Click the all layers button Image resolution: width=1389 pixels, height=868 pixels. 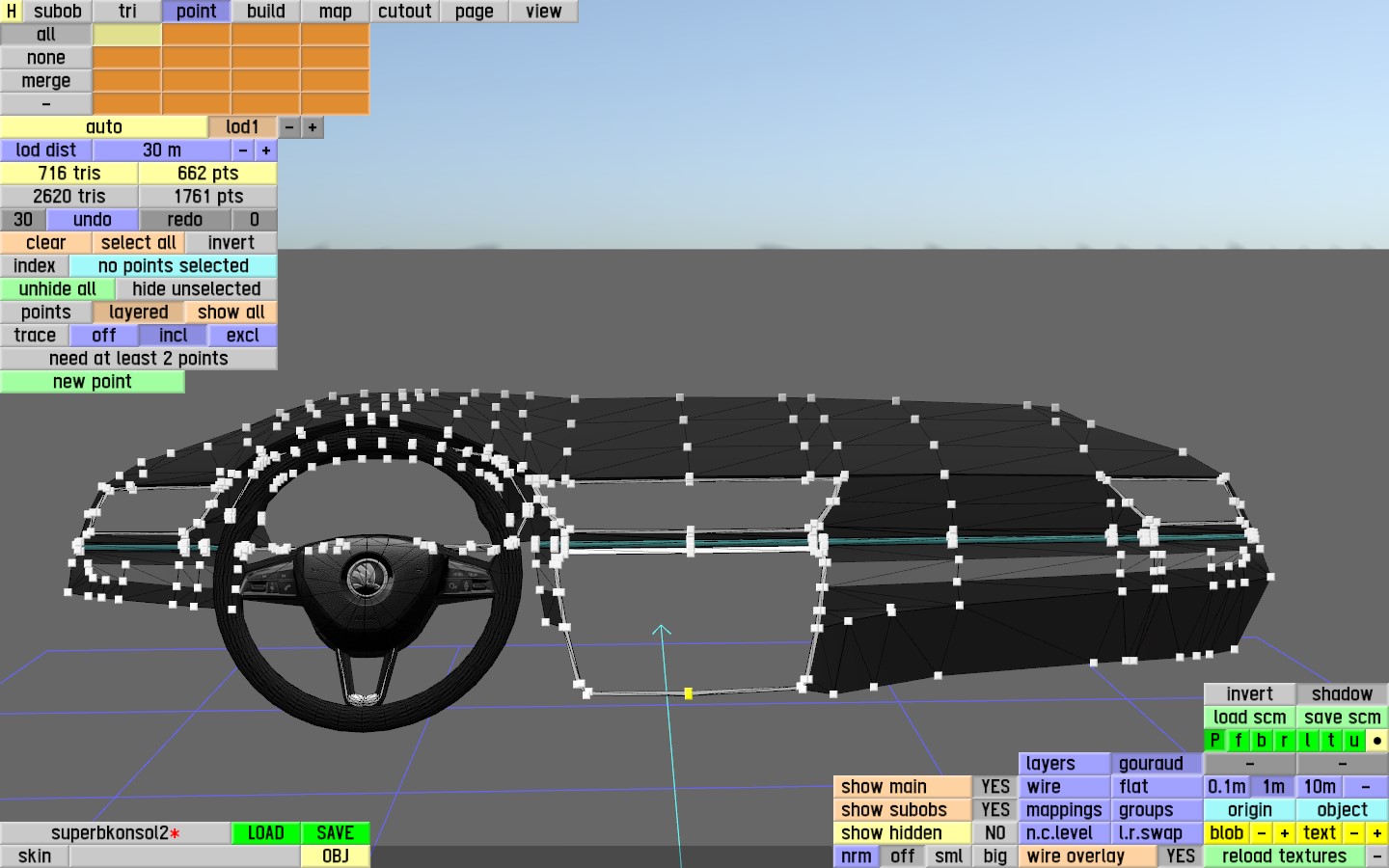(46, 35)
